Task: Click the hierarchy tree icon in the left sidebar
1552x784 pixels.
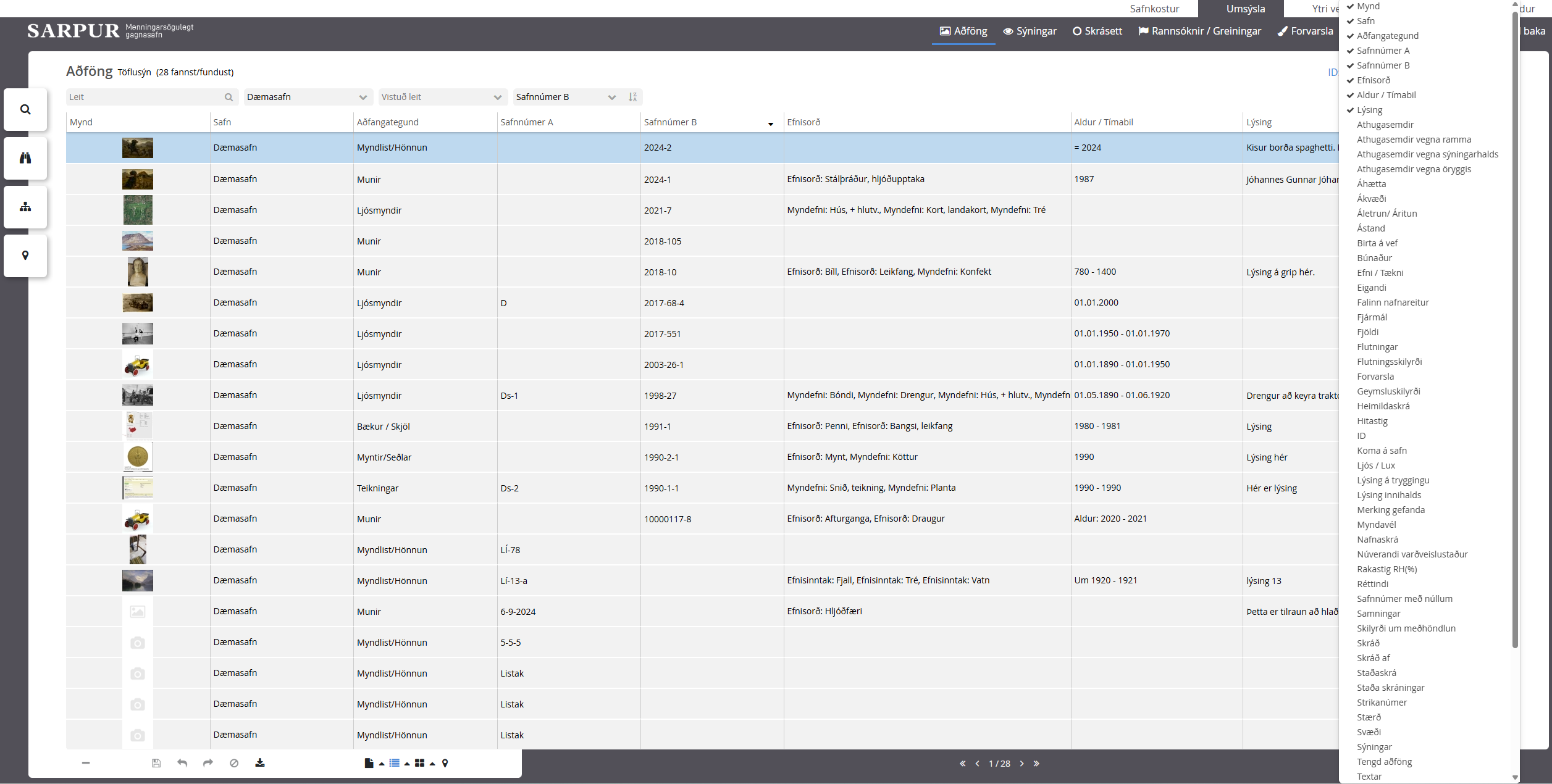Action: coord(25,207)
